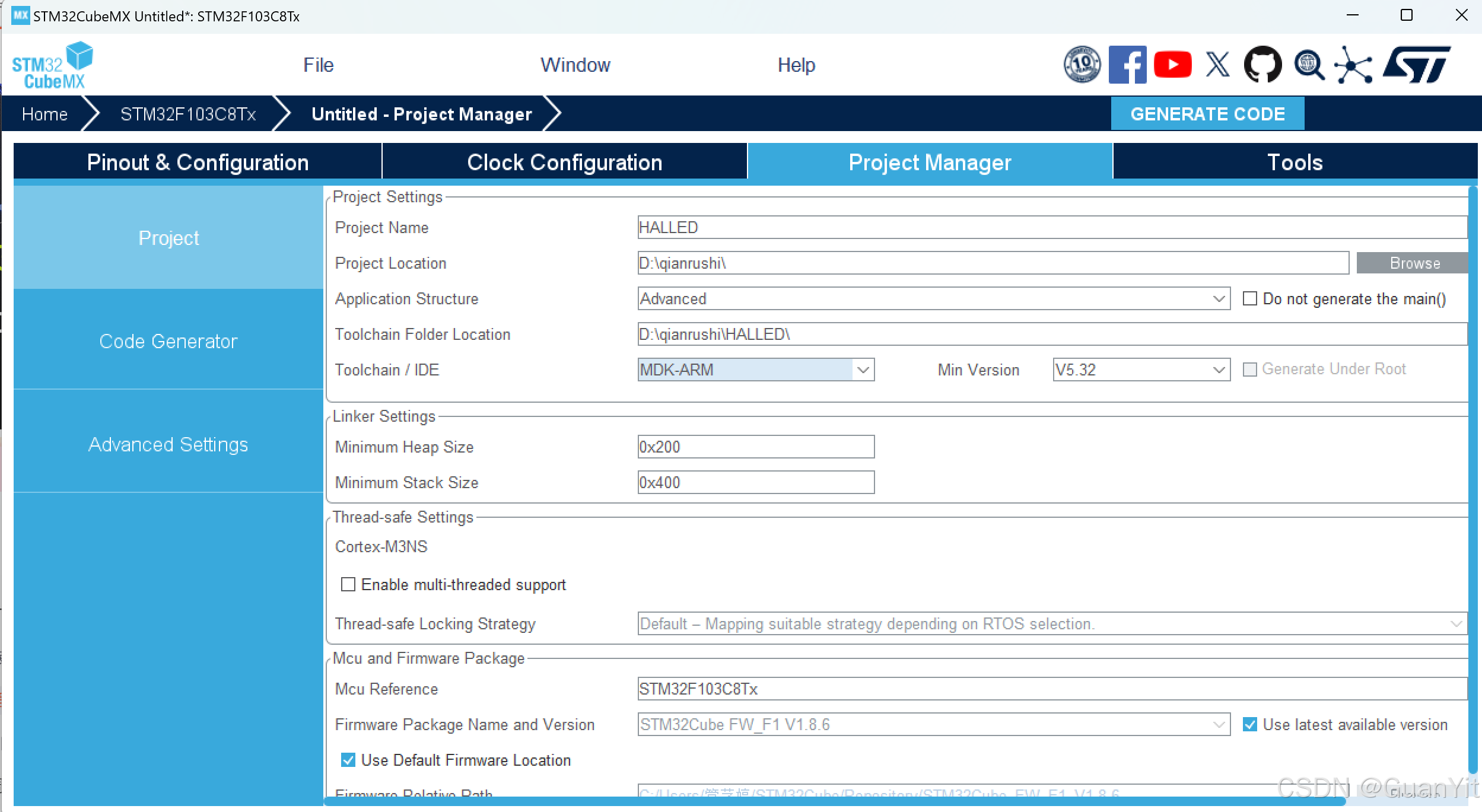Open the File menu

tap(318, 65)
